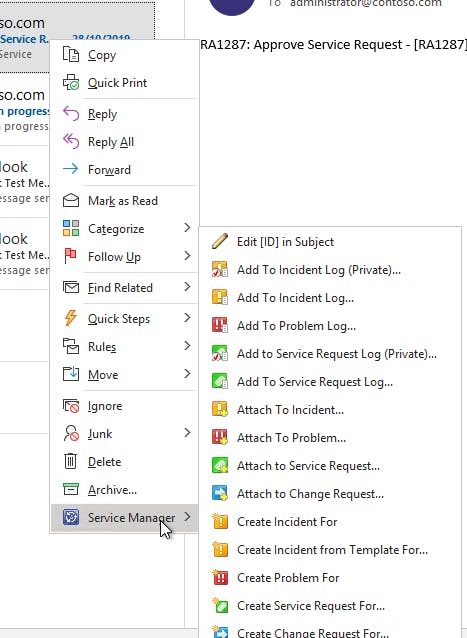The height and width of the screenshot is (638, 467).
Task: Click the Add To Problem Log red icon
Action: pos(220,325)
